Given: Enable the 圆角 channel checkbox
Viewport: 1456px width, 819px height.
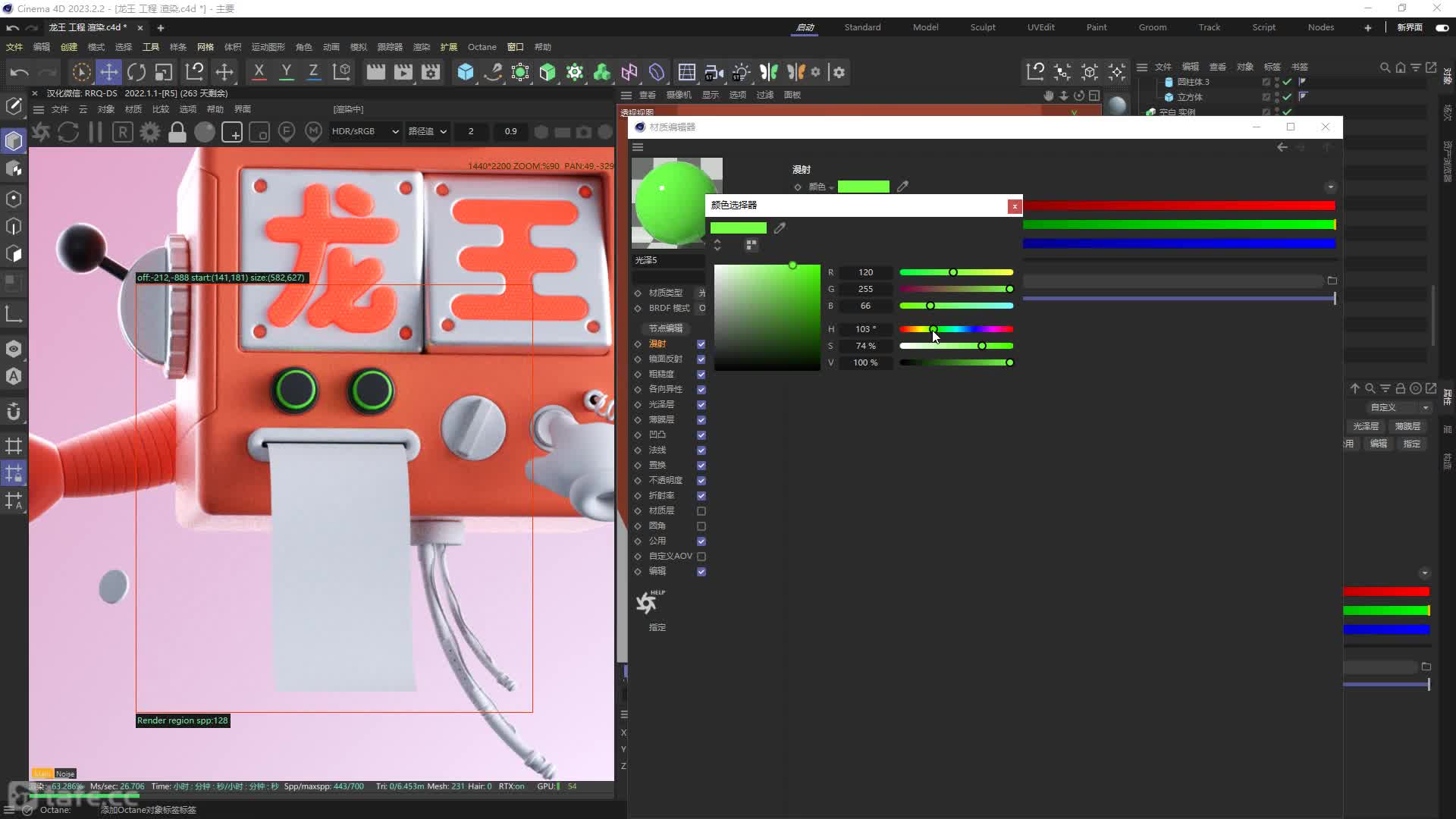Looking at the screenshot, I should pyautogui.click(x=701, y=526).
